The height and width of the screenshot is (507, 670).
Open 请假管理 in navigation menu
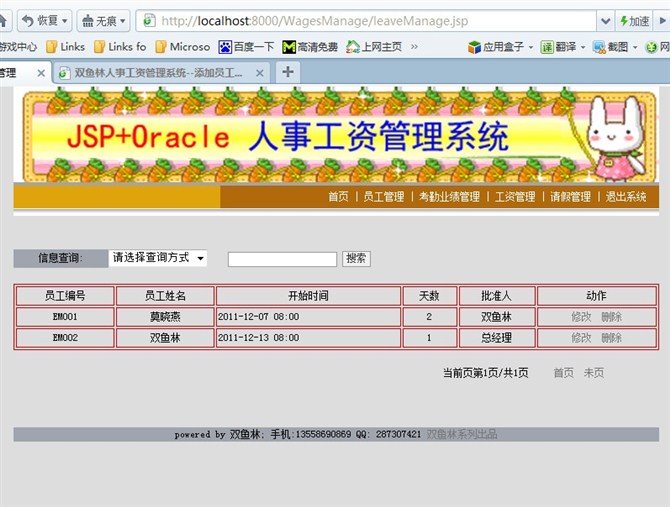570,196
